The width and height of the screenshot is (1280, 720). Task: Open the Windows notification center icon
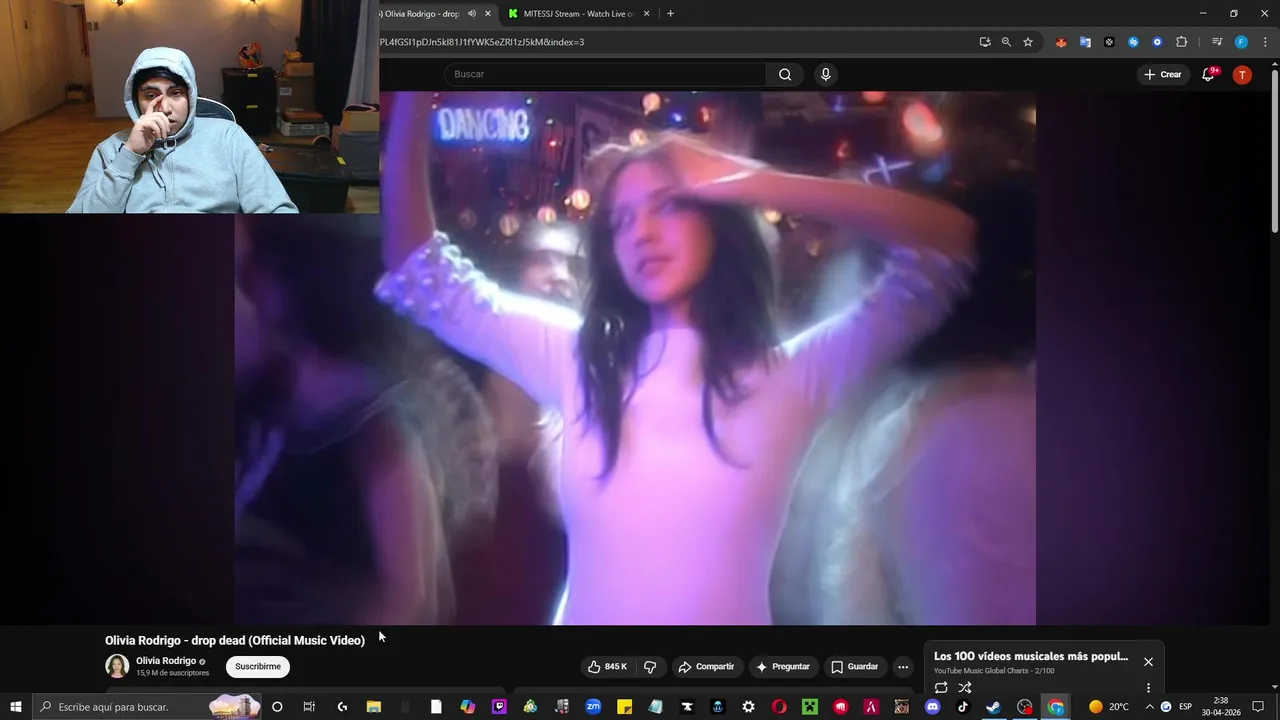[1258, 707]
